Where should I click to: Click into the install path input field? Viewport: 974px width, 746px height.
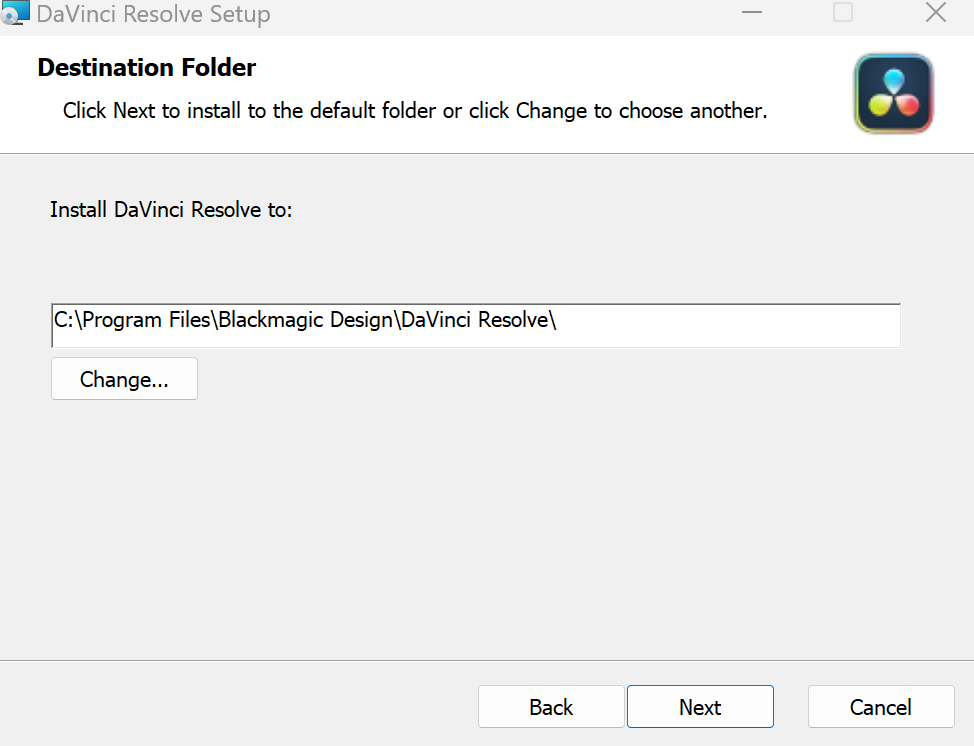pyautogui.click(x=476, y=325)
